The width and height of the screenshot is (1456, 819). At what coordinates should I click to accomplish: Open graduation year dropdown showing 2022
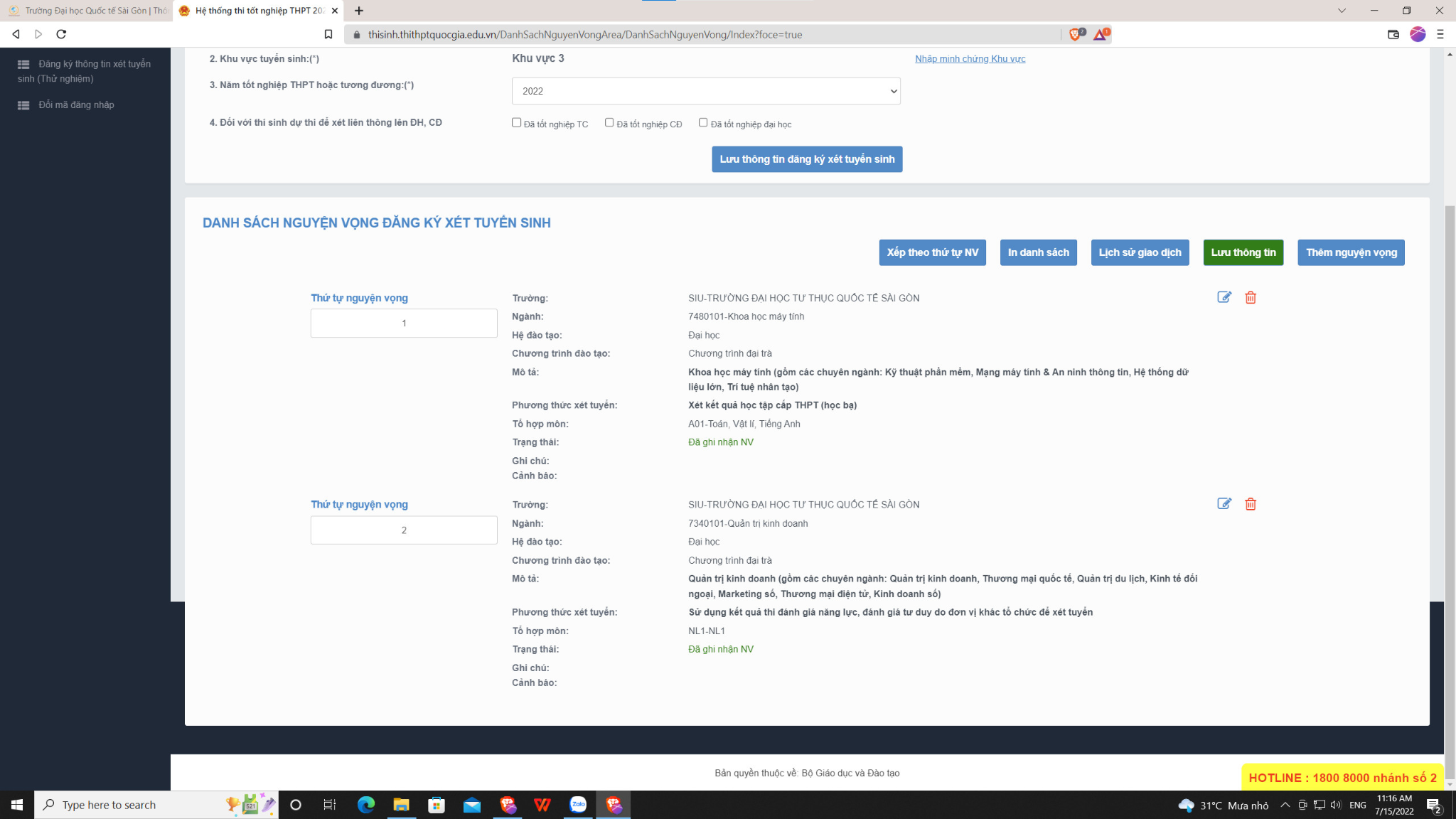pos(705,91)
